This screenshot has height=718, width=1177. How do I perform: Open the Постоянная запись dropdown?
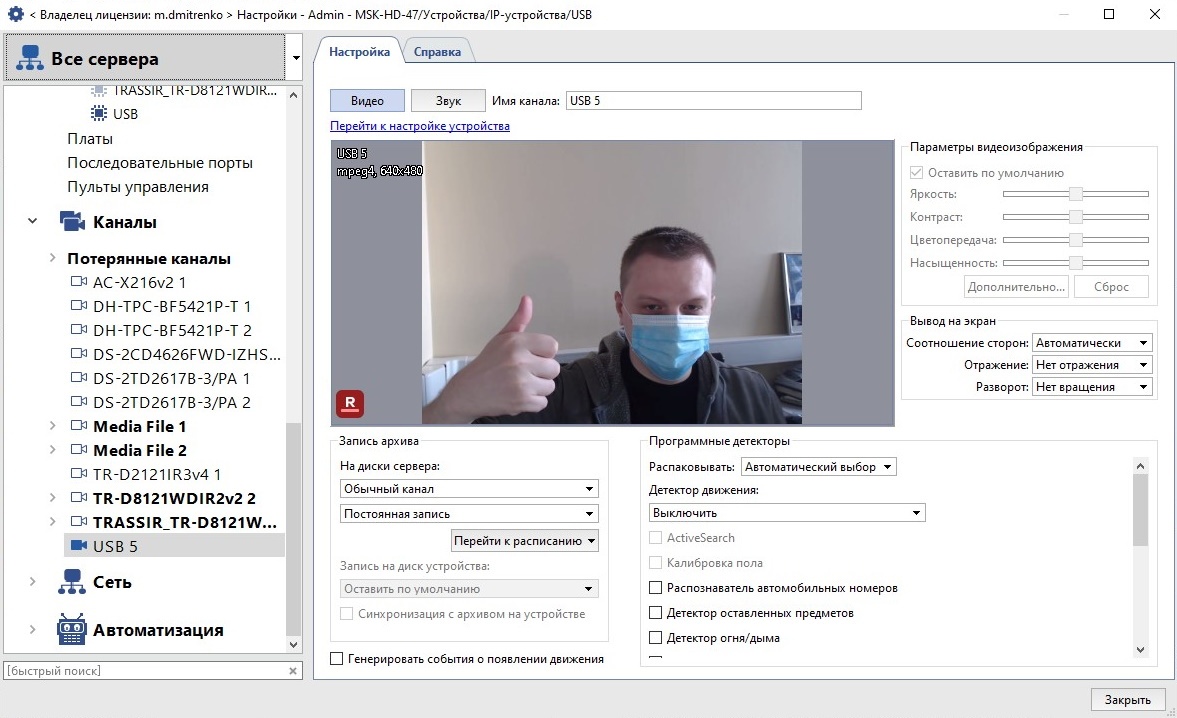coord(469,514)
